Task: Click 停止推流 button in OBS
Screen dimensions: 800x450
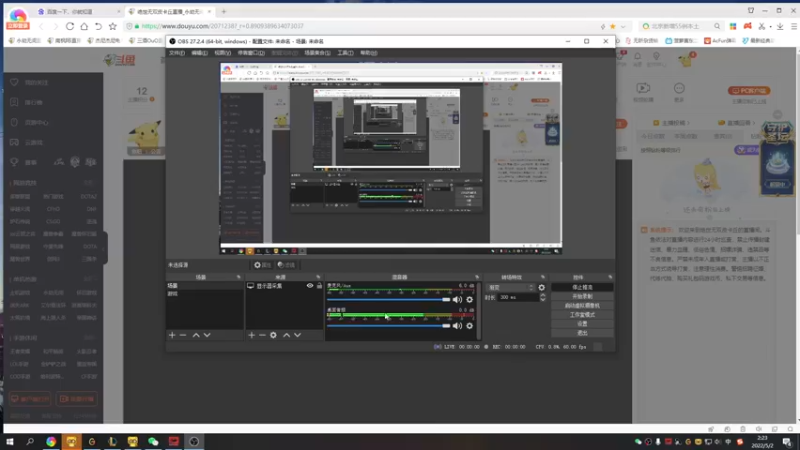Action: click(582, 287)
